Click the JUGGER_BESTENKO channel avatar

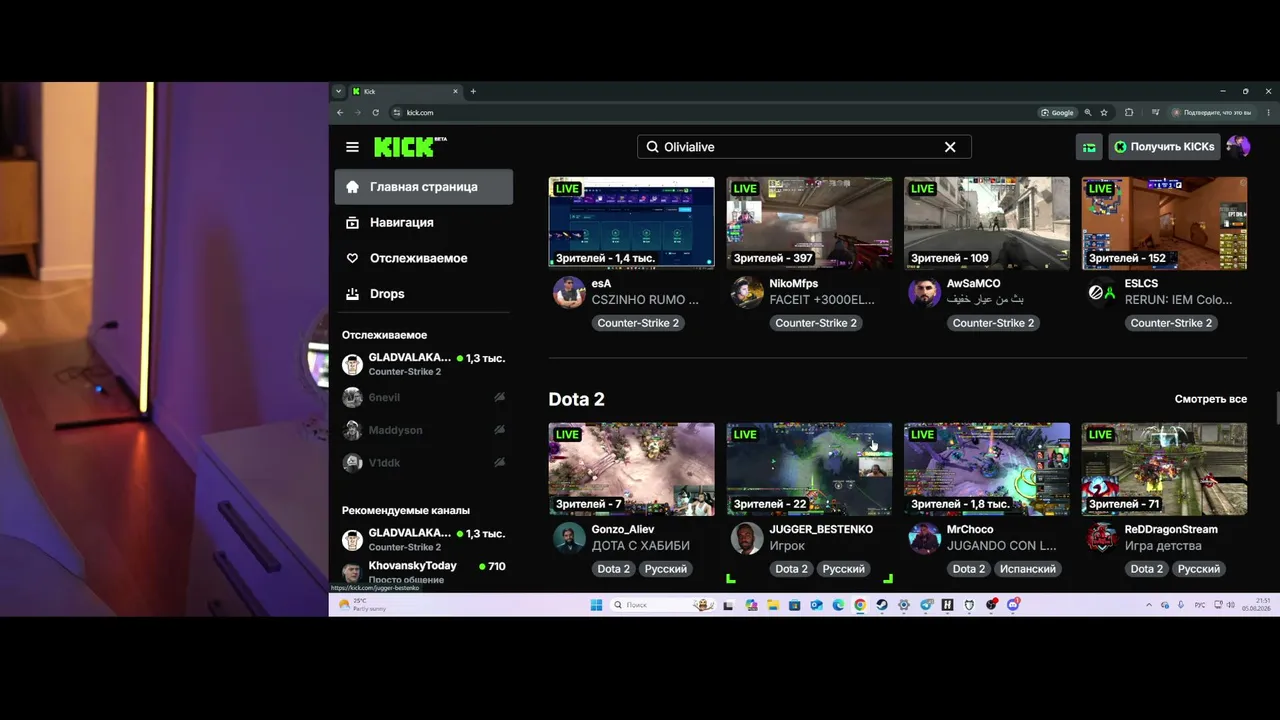coord(747,538)
